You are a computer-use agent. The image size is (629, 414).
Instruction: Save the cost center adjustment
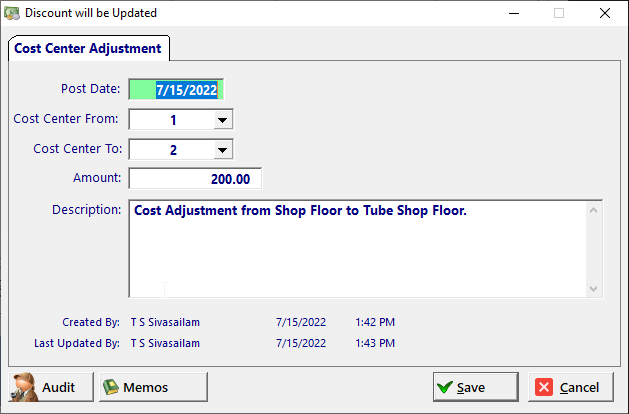[476, 387]
